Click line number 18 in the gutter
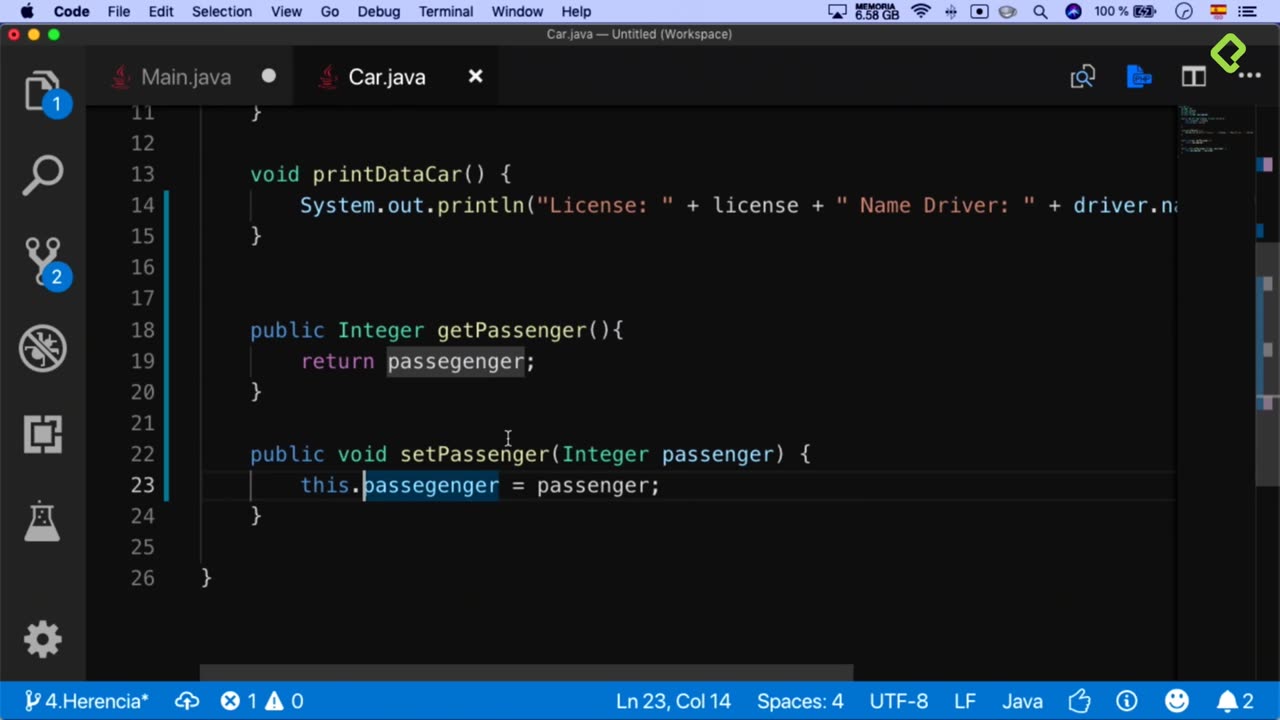Screen dimensions: 1280x720 [143, 330]
